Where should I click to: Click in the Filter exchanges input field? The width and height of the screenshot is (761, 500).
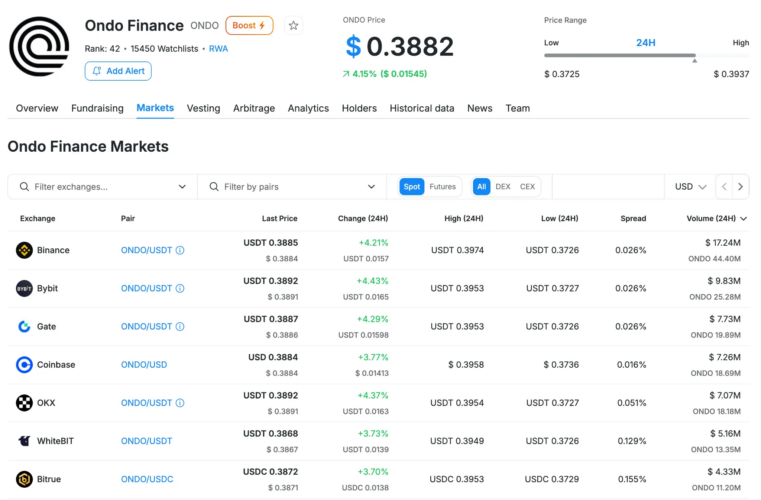(102, 186)
